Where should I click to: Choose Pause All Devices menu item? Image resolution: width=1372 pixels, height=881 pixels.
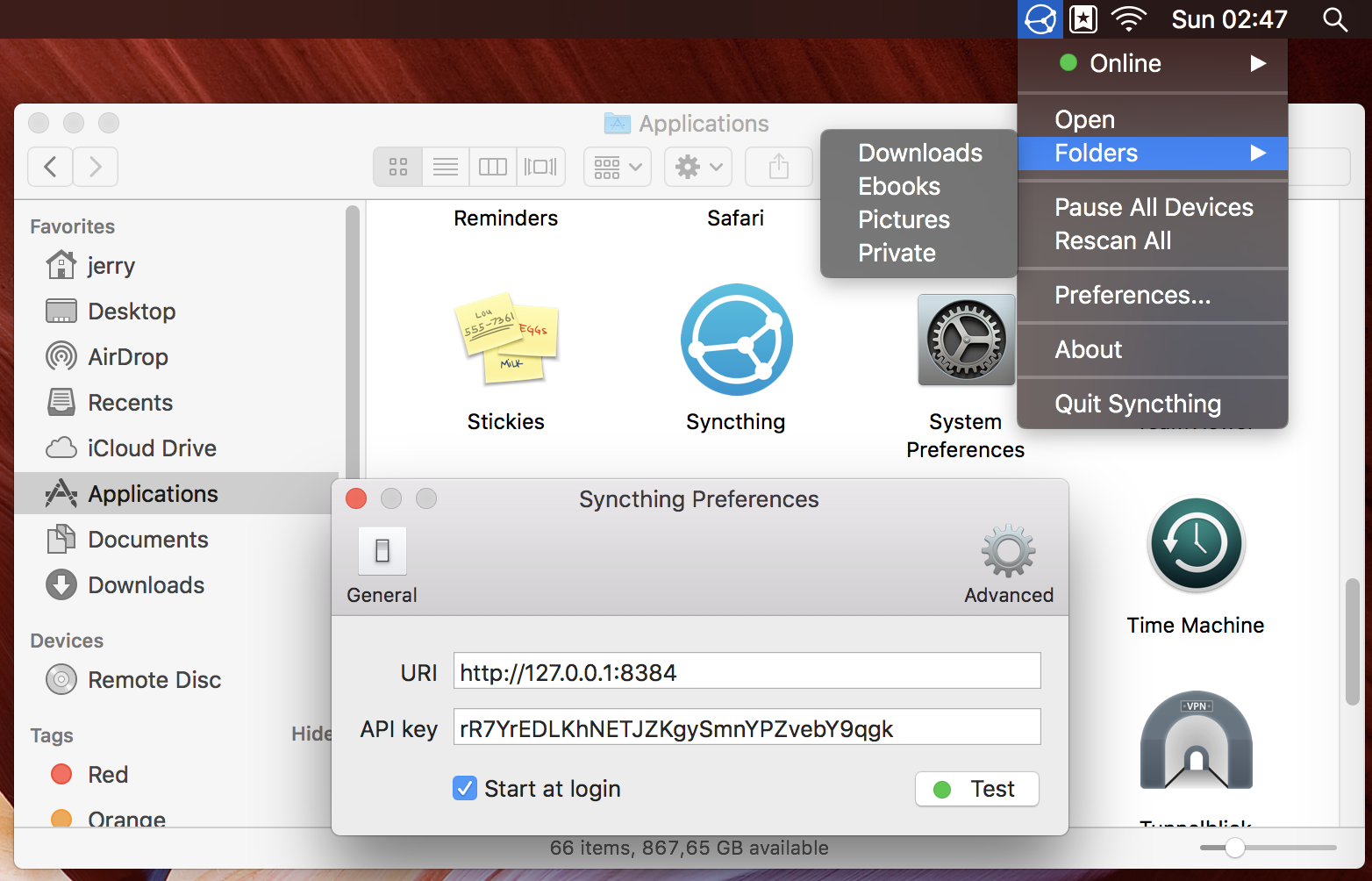pyautogui.click(x=1153, y=207)
